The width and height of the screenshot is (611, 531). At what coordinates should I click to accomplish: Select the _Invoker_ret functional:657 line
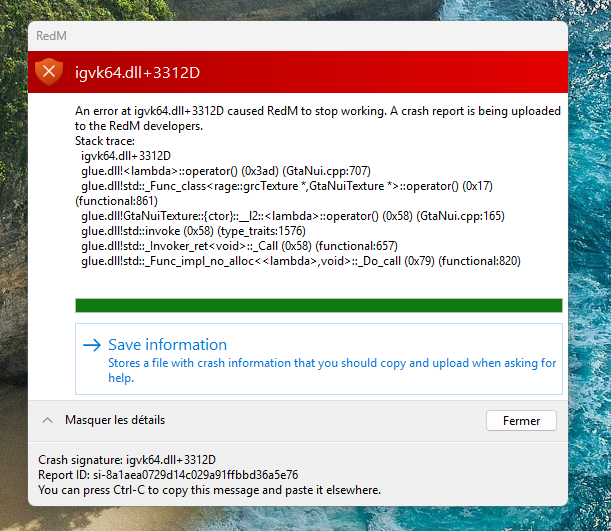(x=239, y=246)
